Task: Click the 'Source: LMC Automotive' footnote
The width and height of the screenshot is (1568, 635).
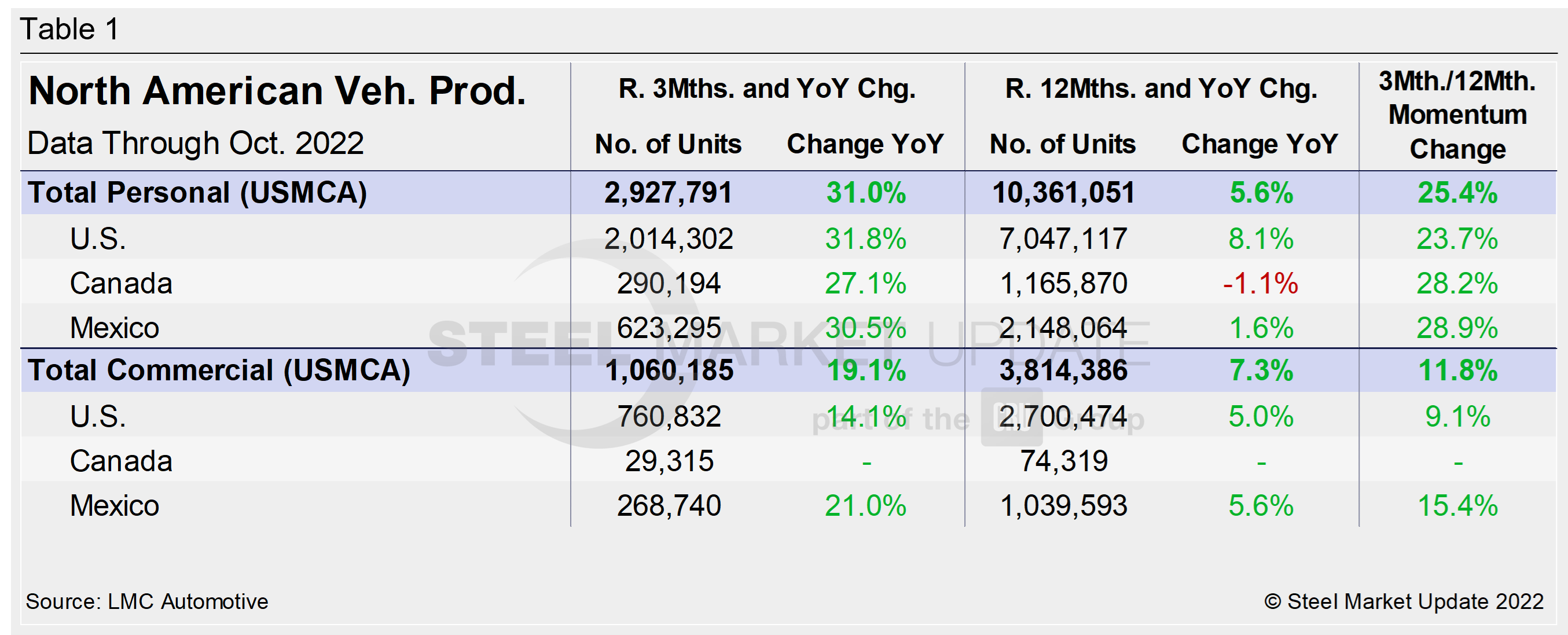Action: point(146,601)
